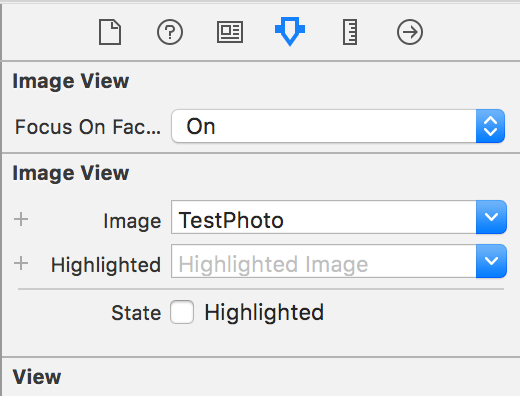Screen dimensions: 520x396
Task: Click the View section header
Action: 37,377
